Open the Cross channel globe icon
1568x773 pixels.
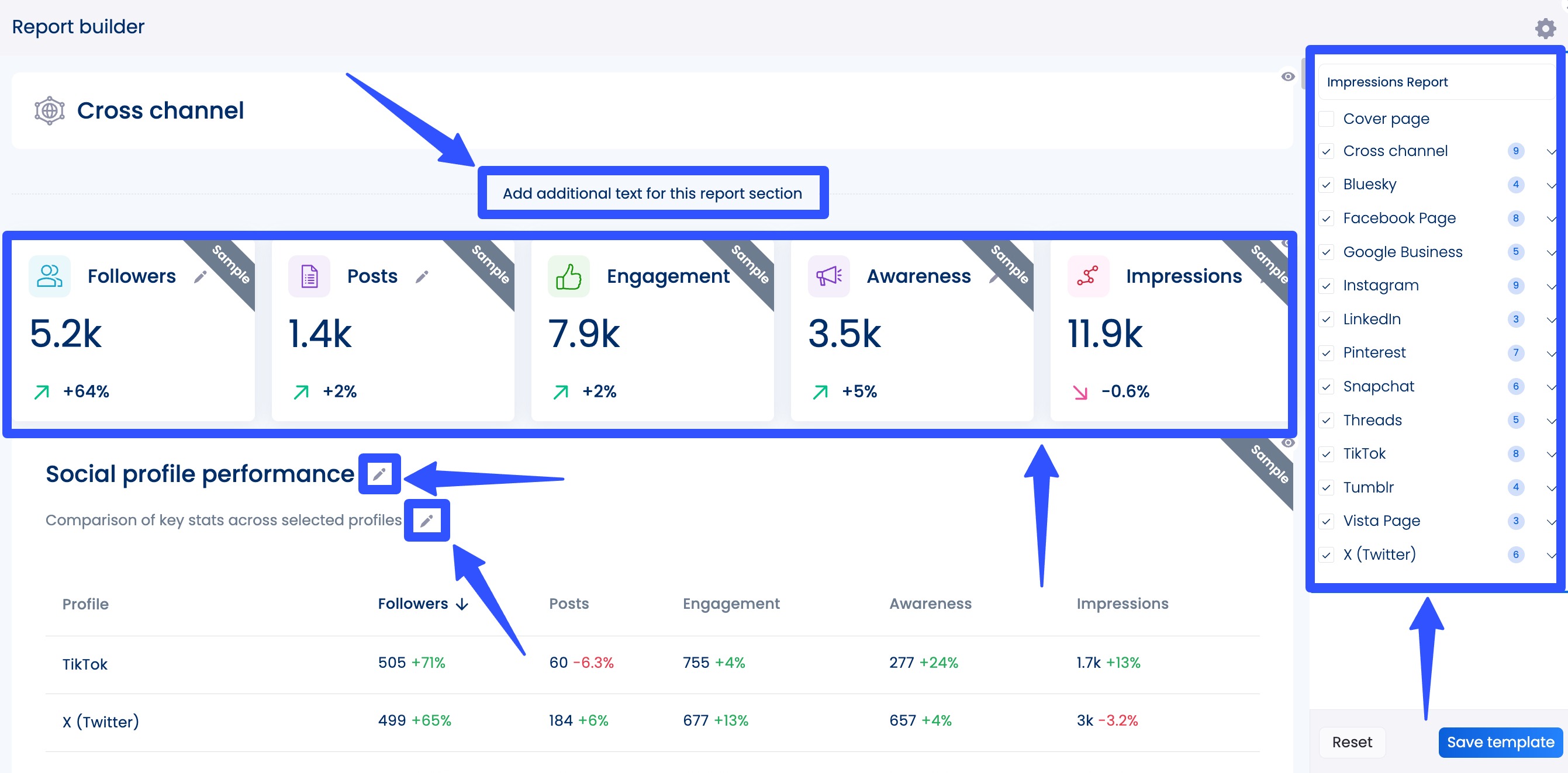click(49, 110)
